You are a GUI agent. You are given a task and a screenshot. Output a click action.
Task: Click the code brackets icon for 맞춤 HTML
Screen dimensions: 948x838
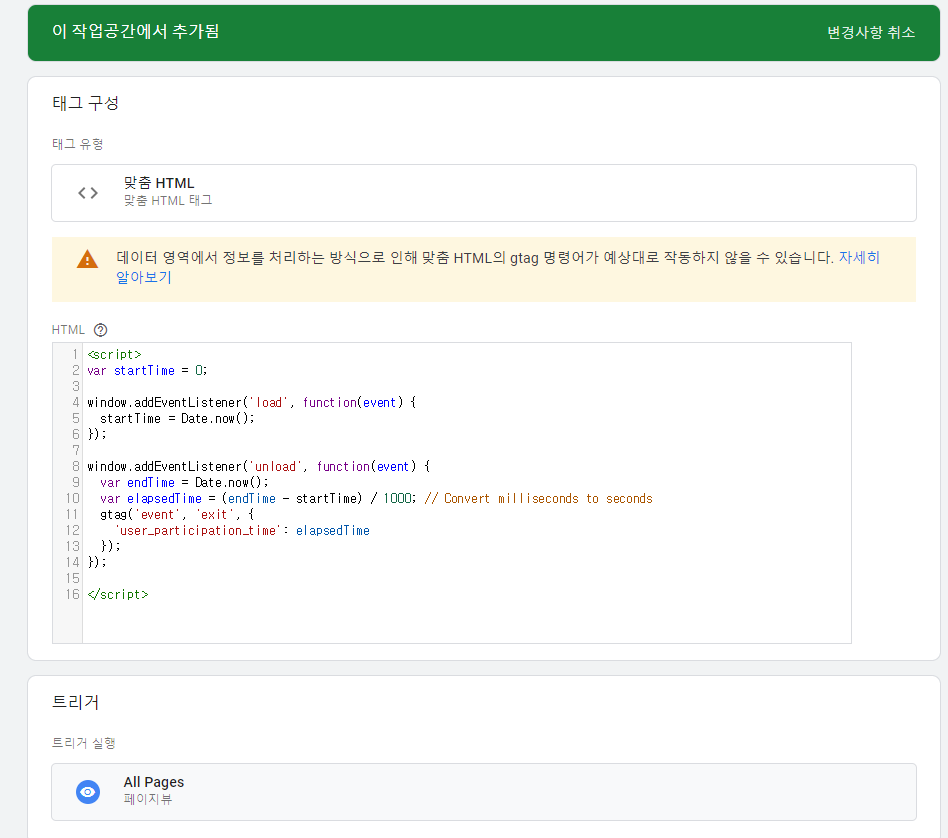[88, 193]
